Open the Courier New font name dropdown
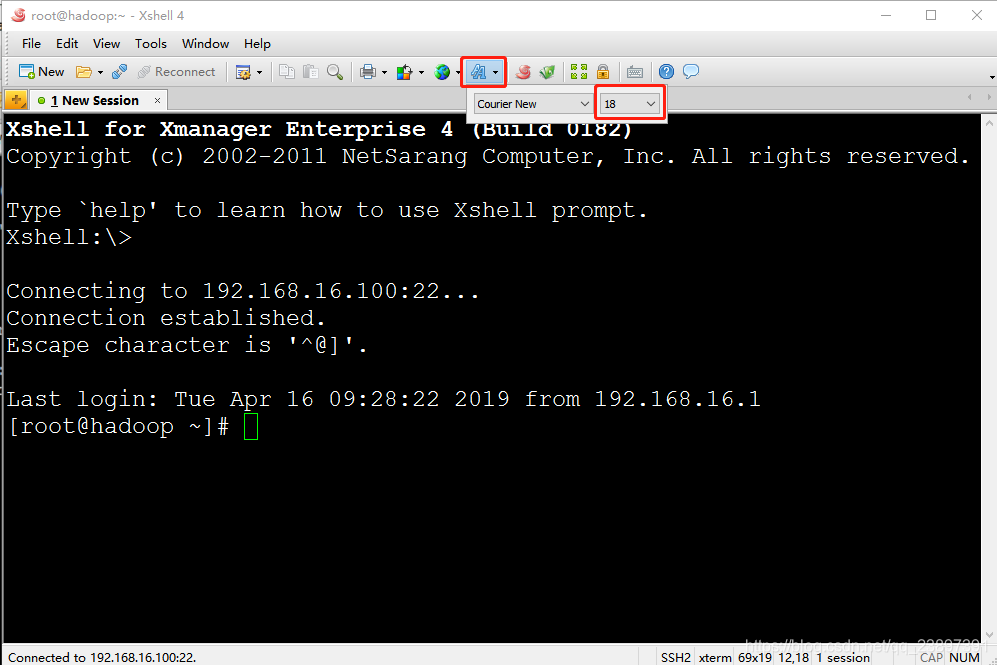Screen dimensions: 997x665 tap(533, 104)
